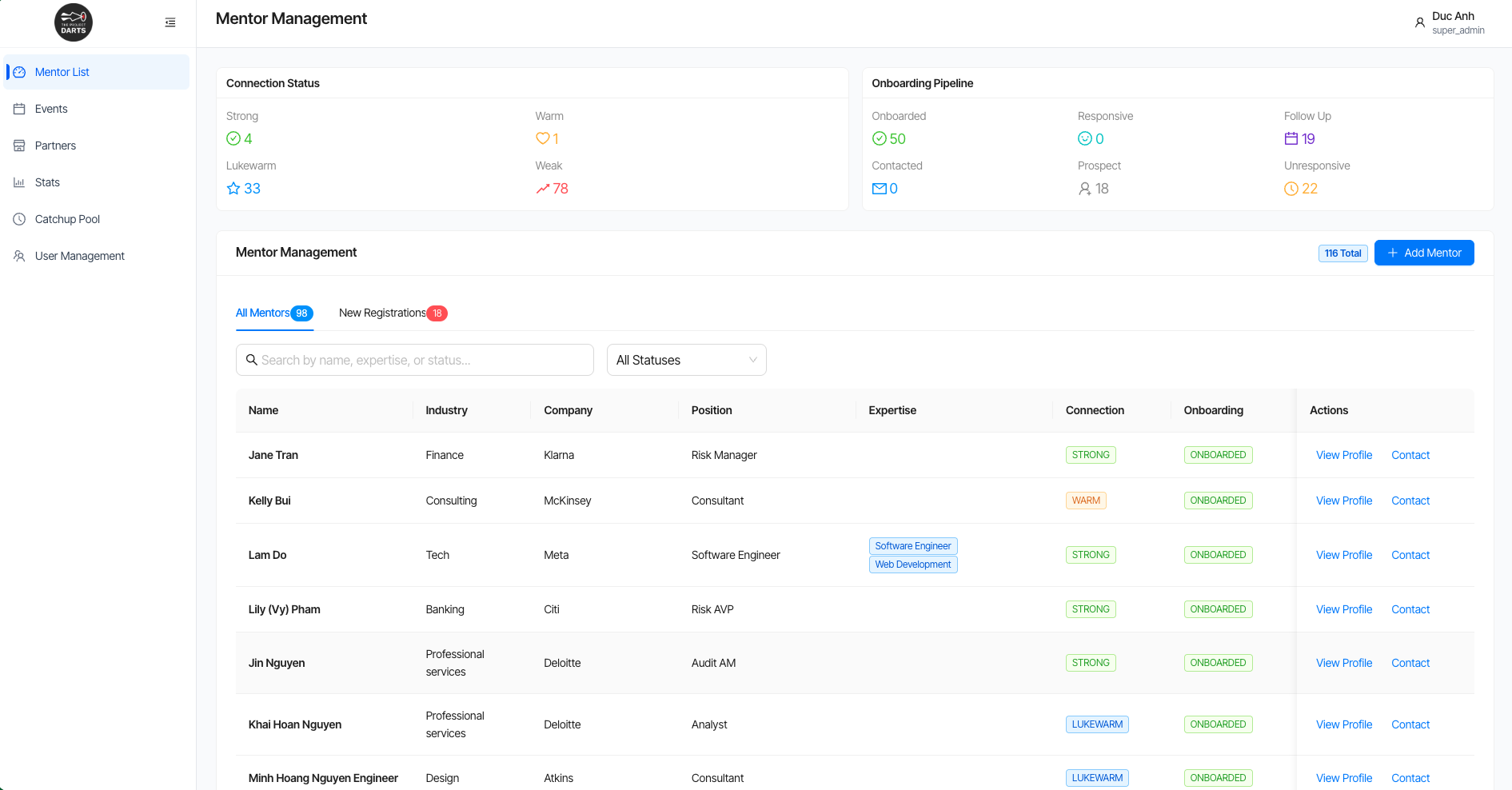Click the Follow Up calendar icon
The image size is (1512, 790).
(1291, 139)
